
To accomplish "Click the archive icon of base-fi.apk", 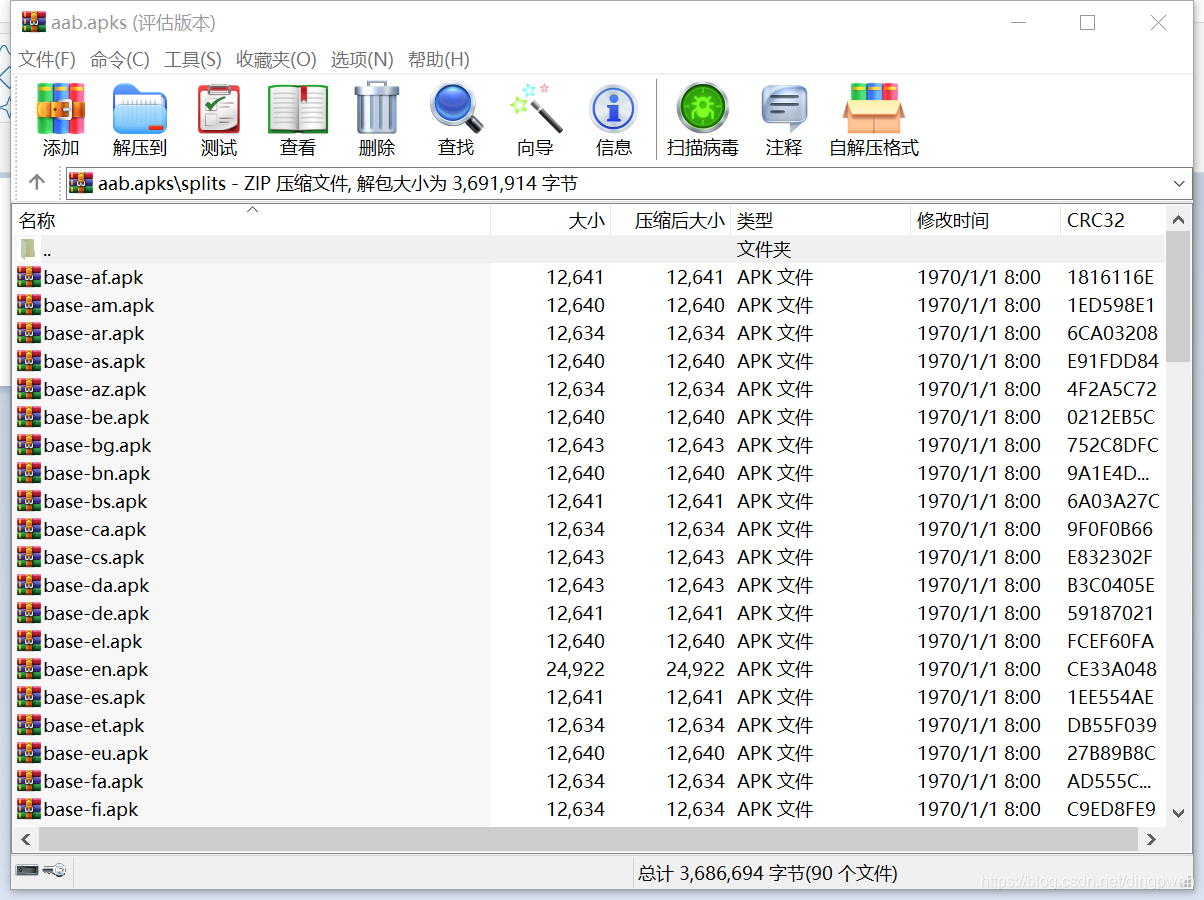I will point(29,809).
